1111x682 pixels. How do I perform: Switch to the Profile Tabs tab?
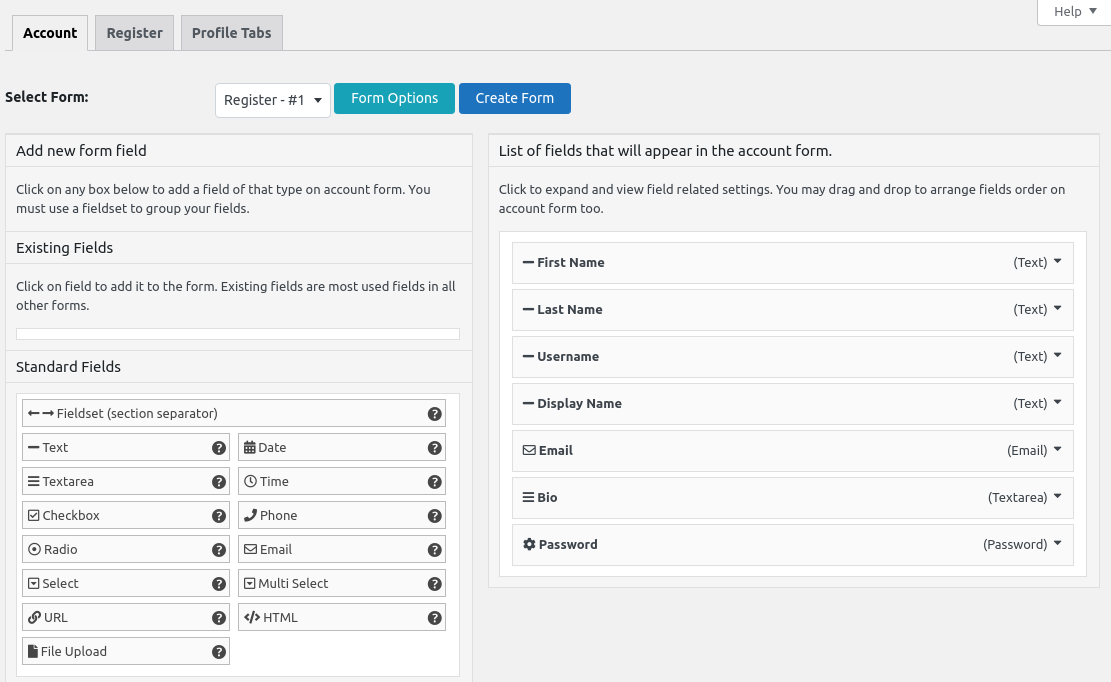point(232,33)
